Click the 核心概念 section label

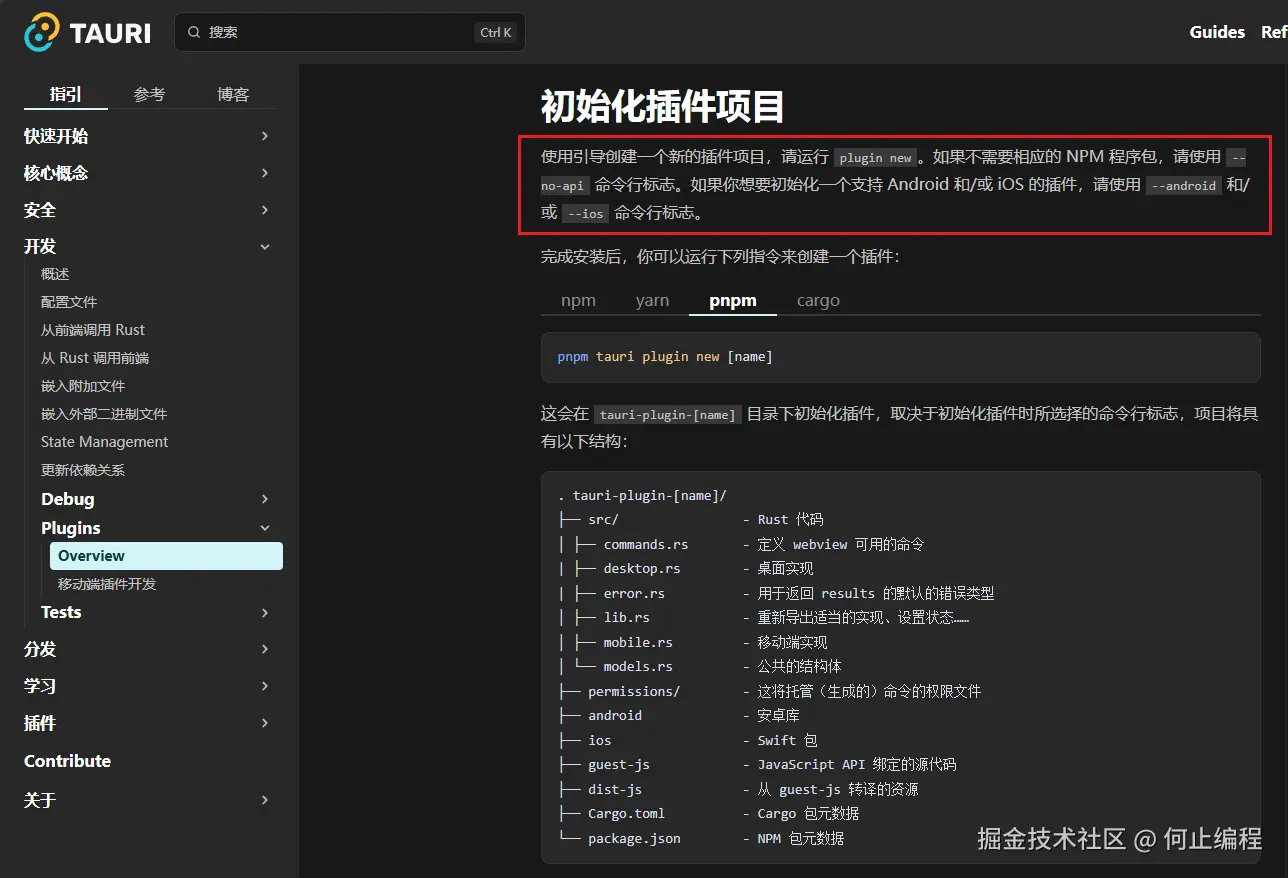coord(56,173)
